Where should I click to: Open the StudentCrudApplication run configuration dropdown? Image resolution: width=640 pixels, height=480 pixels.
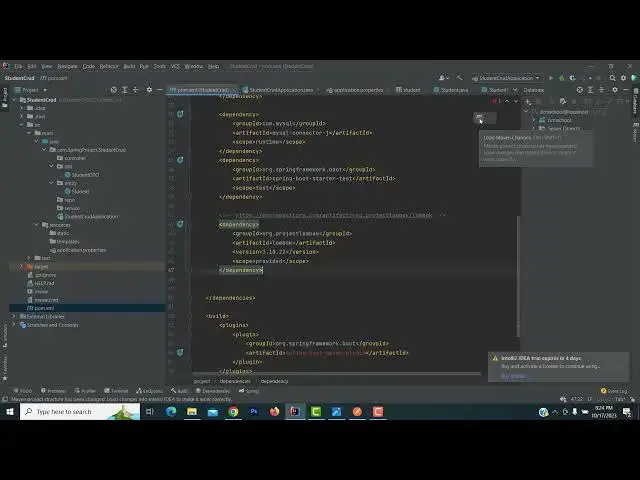[508, 78]
